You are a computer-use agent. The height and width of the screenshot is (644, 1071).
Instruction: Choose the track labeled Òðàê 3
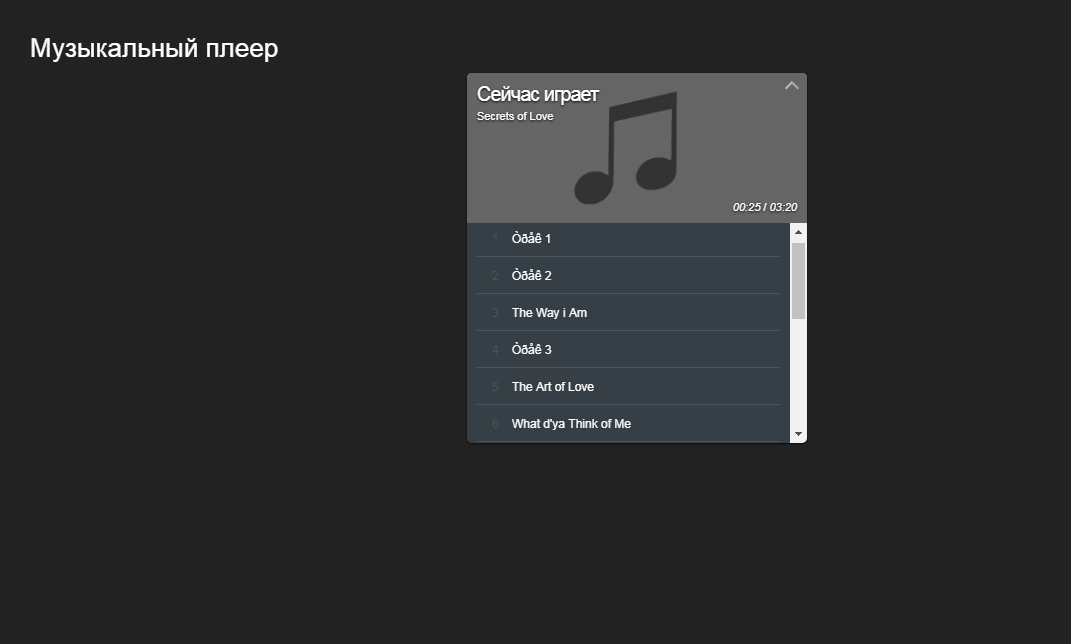[531, 350]
